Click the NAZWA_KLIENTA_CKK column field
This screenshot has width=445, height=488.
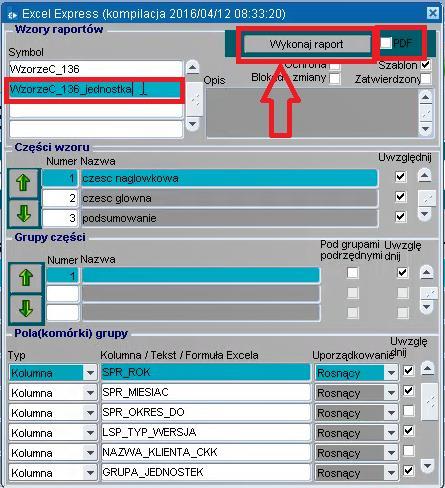click(206, 452)
